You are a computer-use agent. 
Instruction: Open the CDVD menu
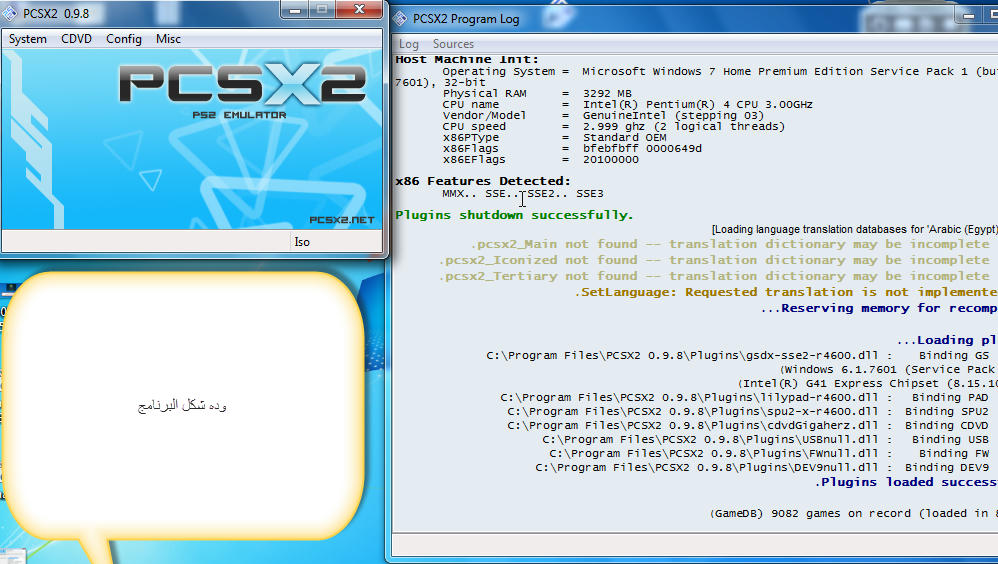(x=76, y=39)
